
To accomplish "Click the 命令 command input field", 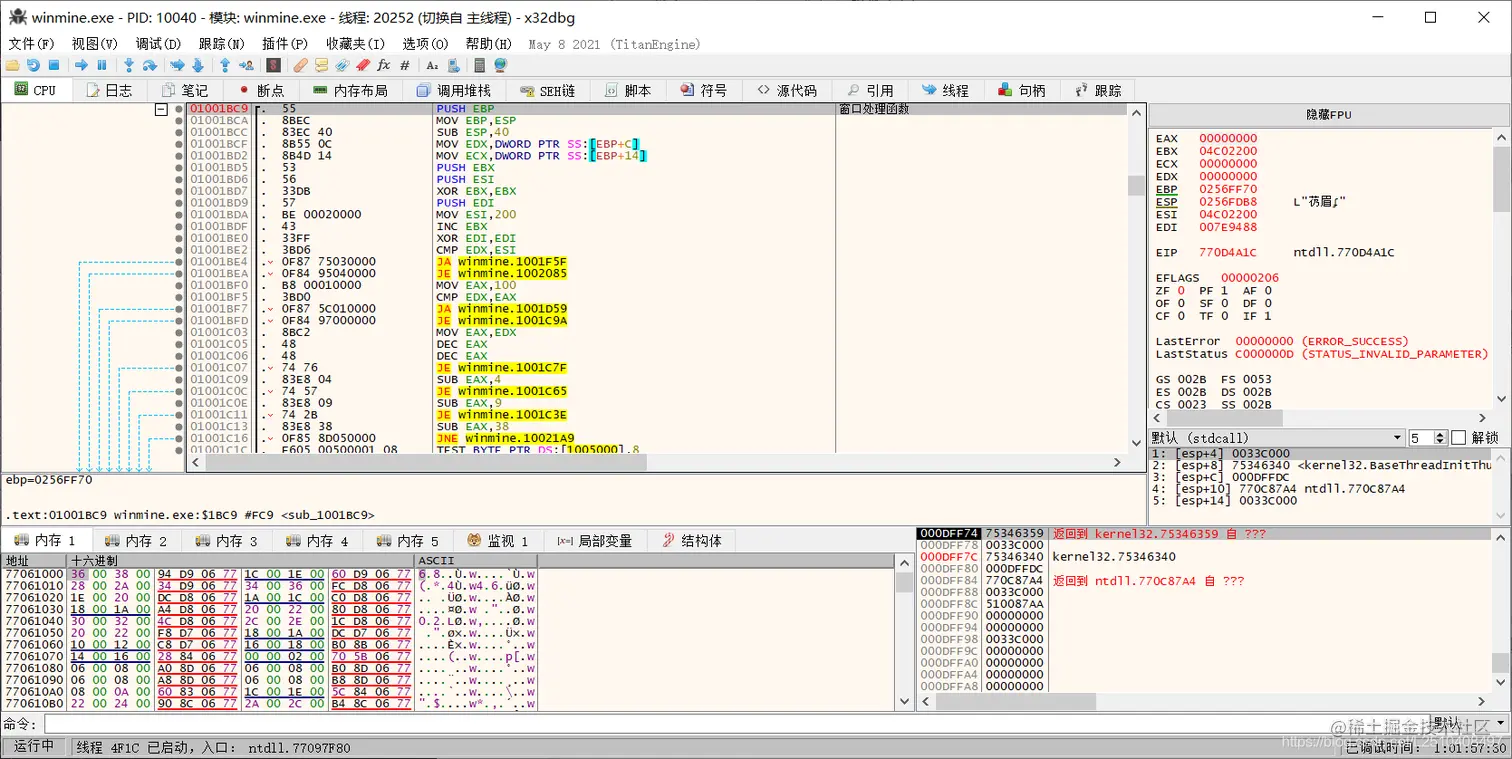I will (x=735, y=724).
